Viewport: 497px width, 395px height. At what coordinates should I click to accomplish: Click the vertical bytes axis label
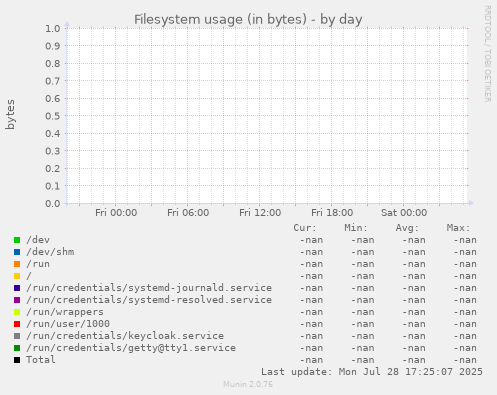point(10,114)
